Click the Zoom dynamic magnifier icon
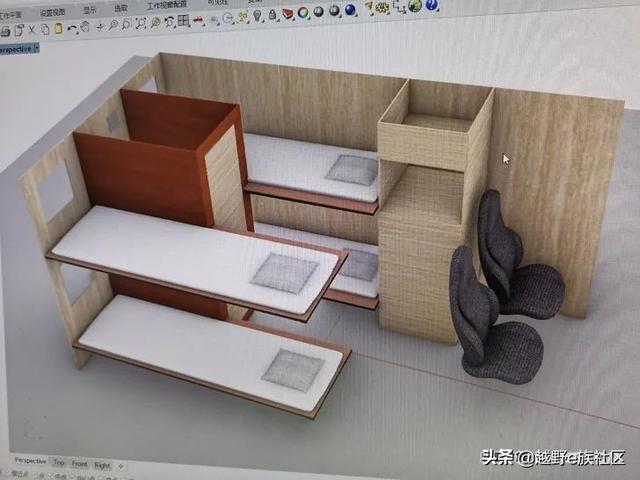The height and width of the screenshot is (480, 640). [x=113, y=25]
